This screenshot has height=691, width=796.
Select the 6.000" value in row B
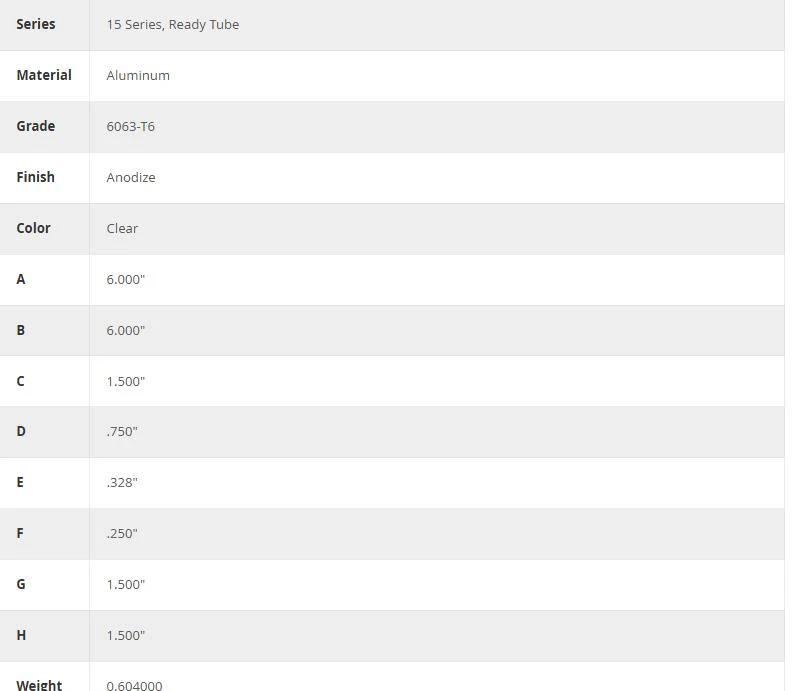point(126,331)
